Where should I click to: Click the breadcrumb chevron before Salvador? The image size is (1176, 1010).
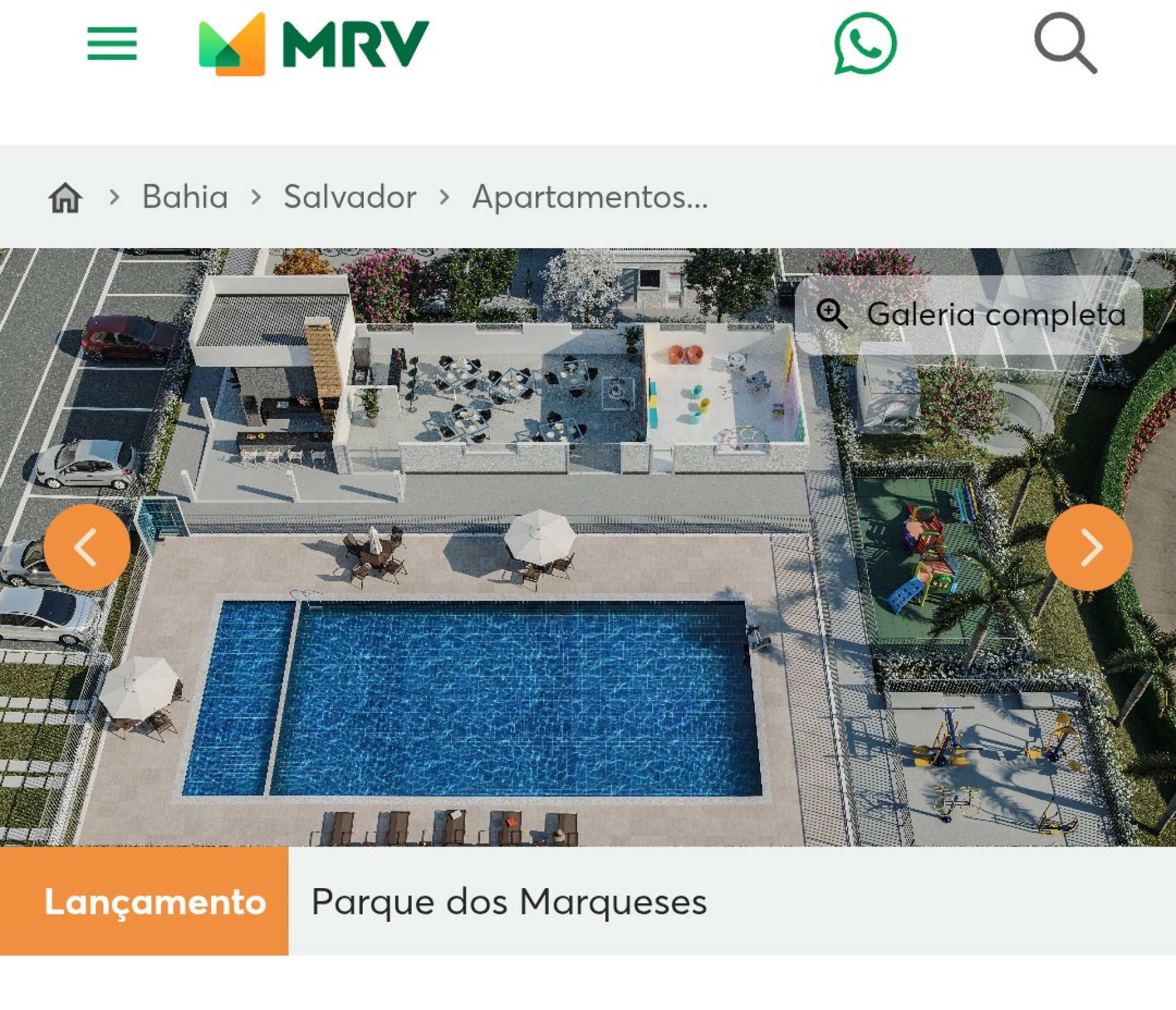[x=256, y=197]
